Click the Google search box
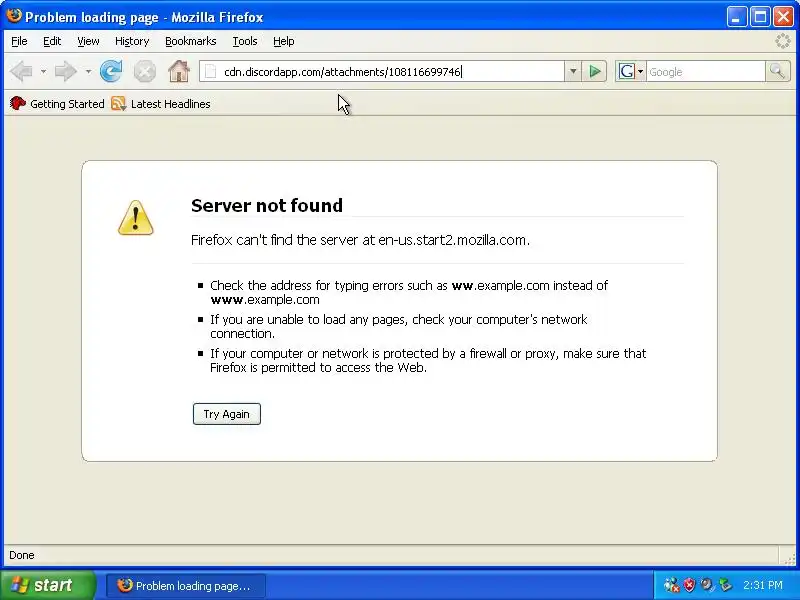This screenshot has width=800, height=600. click(x=706, y=72)
